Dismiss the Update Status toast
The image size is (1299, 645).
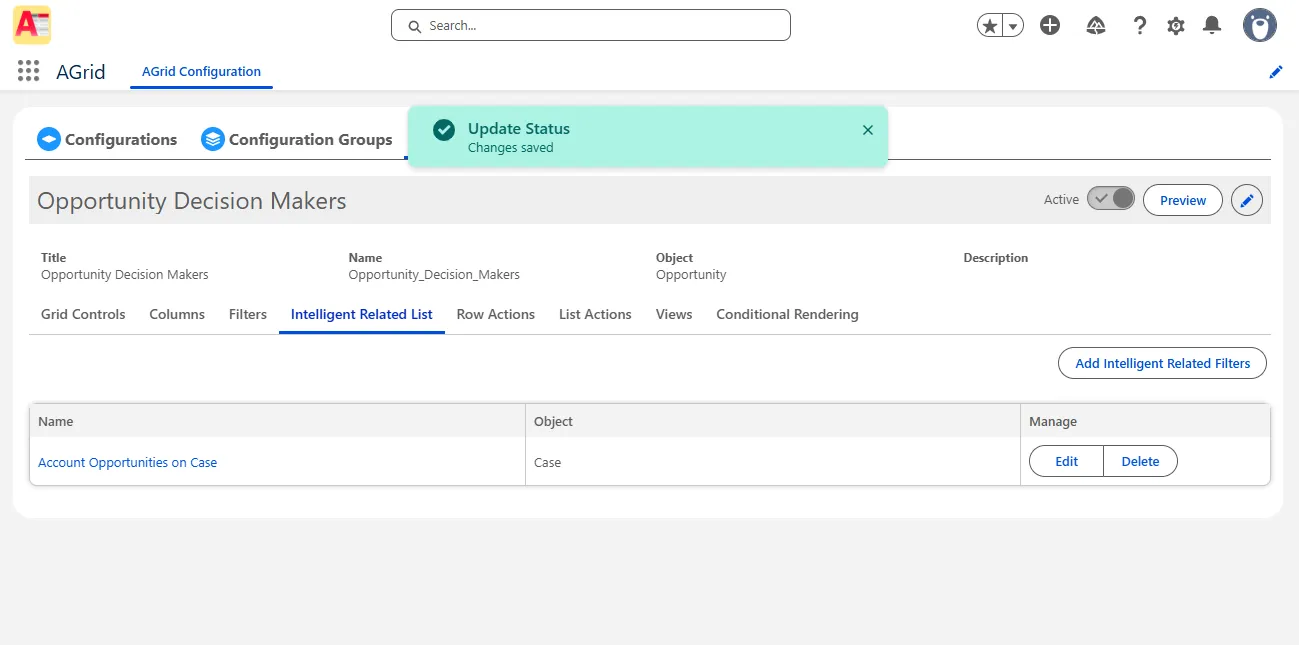coord(868,130)
